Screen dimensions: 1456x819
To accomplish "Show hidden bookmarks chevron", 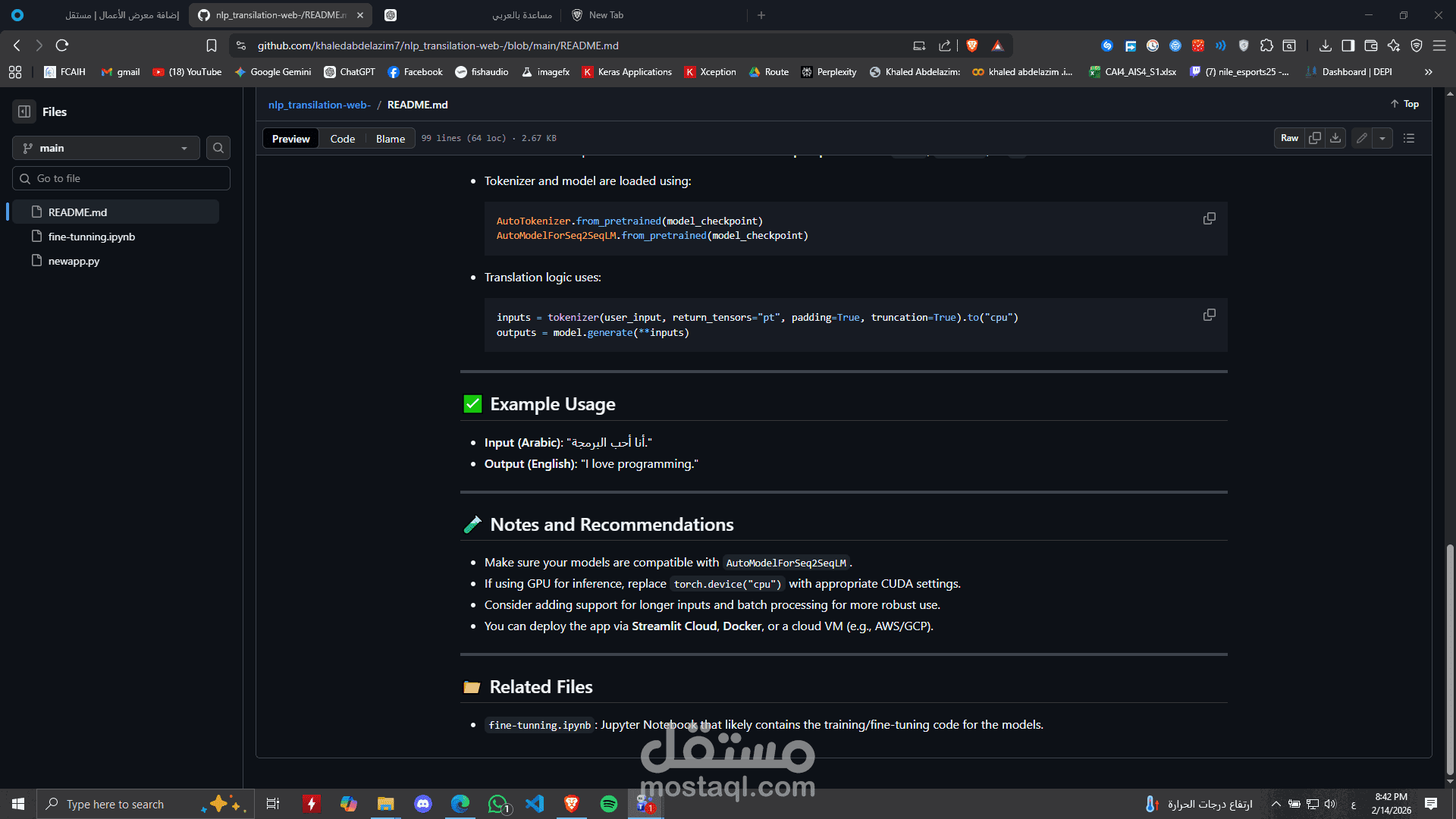I will 1429,72.
